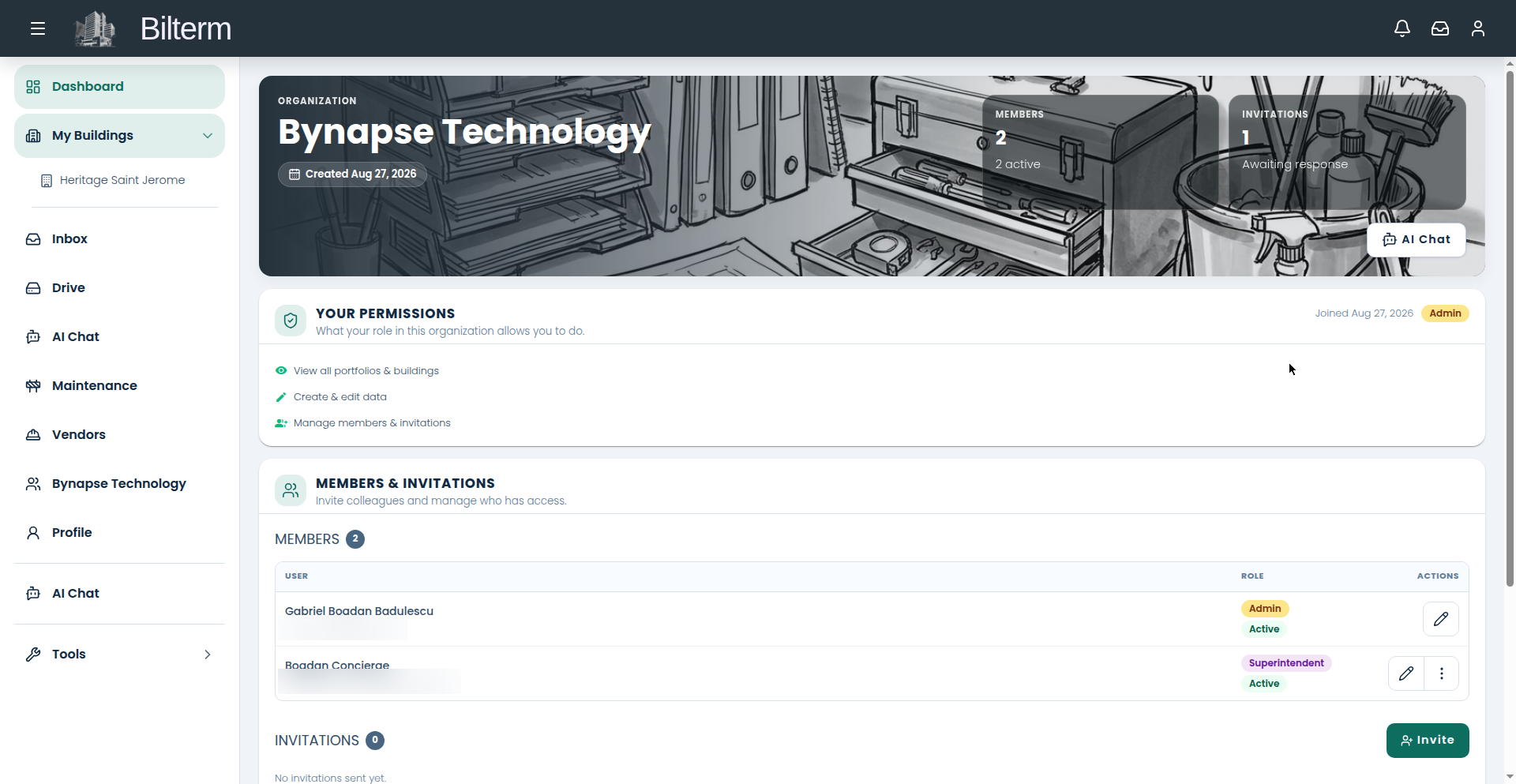Screen dimensions: 1516x784
Task: Edit Gabriel Boadan Badulescu member row
Action: pyautogui.click(x=1441, y=619)
